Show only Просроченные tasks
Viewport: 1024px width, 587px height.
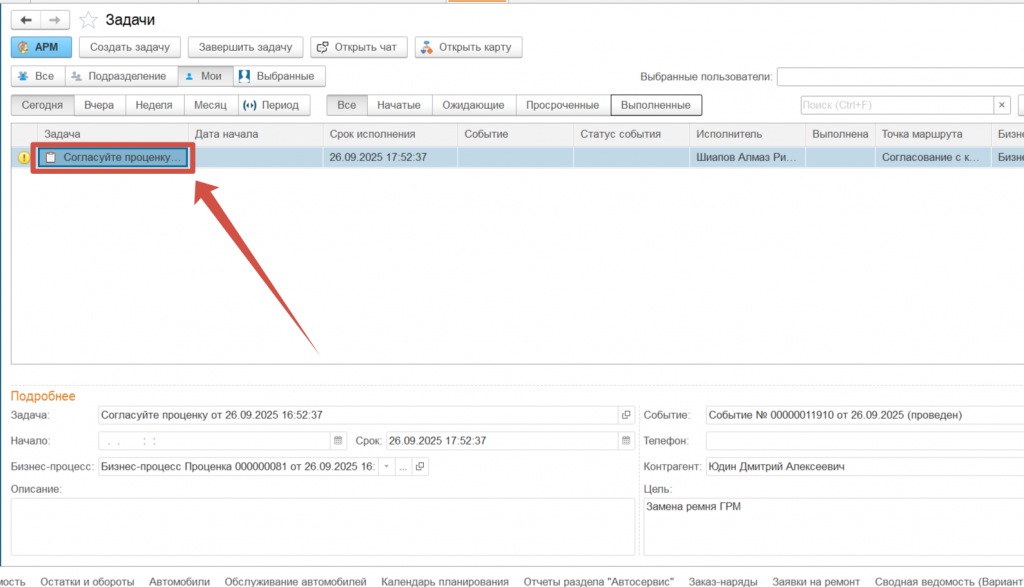coord(562,105)
